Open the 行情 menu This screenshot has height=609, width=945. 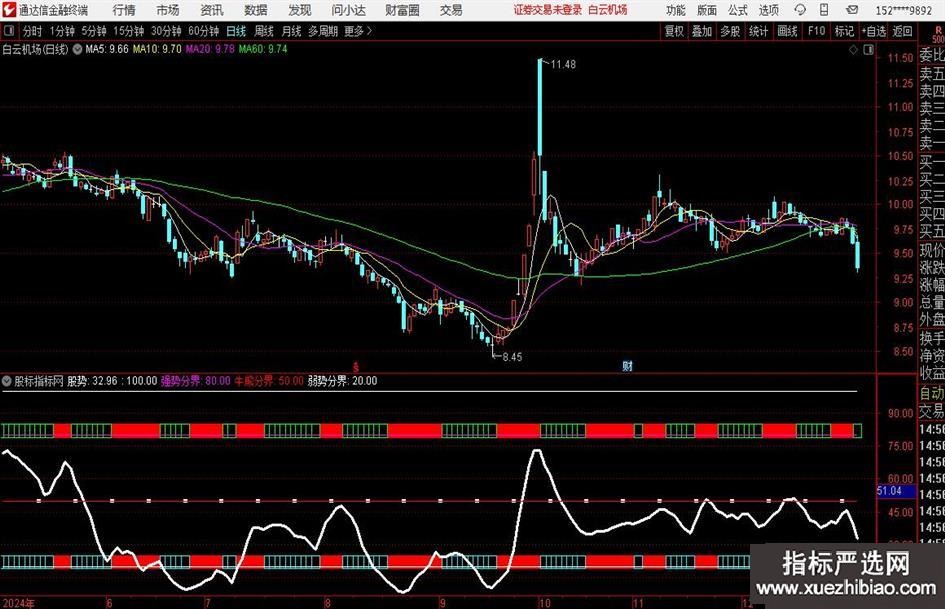(x=124, y=10)
